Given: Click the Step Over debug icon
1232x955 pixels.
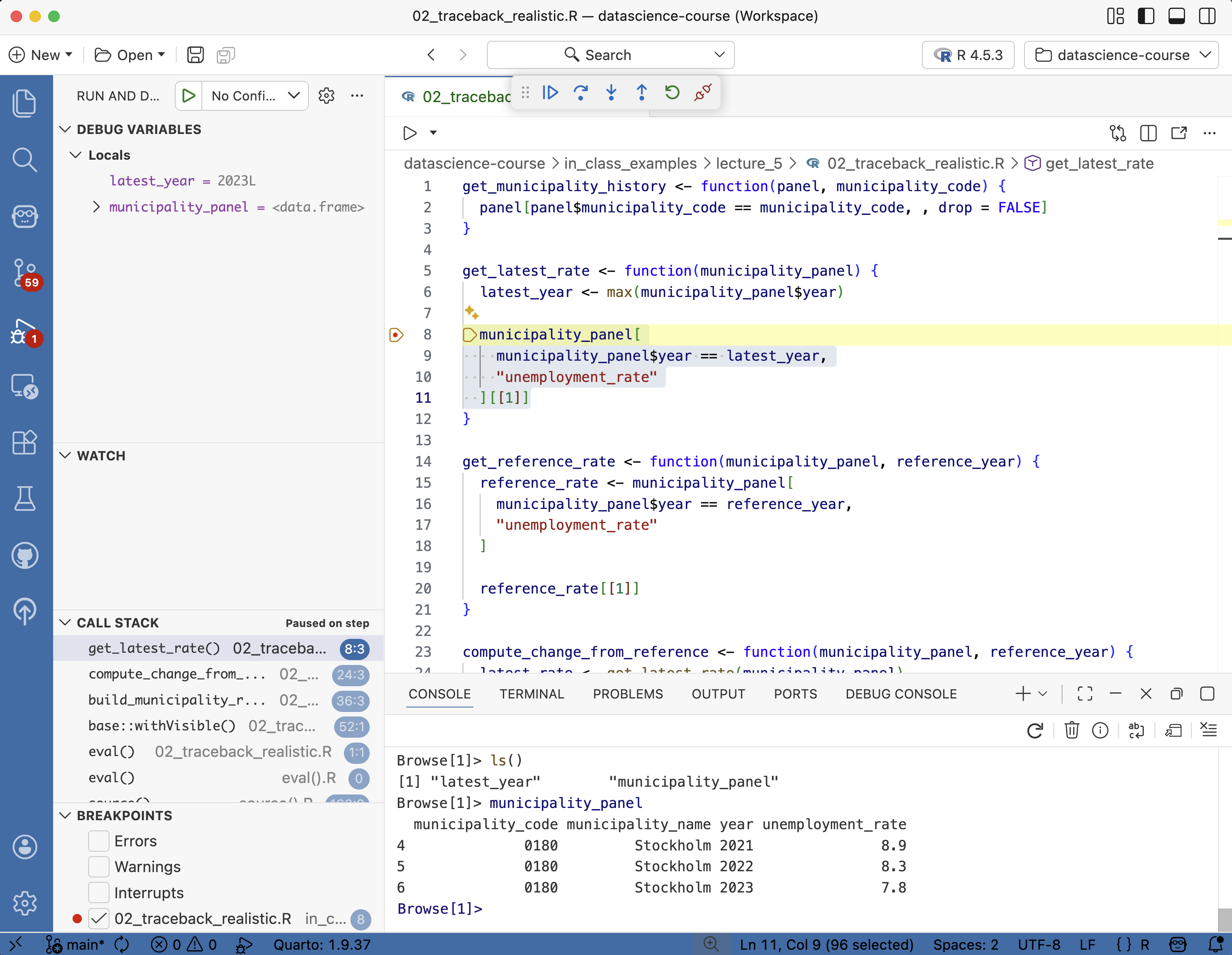Looking at the screenshot, I should point(580,92).
